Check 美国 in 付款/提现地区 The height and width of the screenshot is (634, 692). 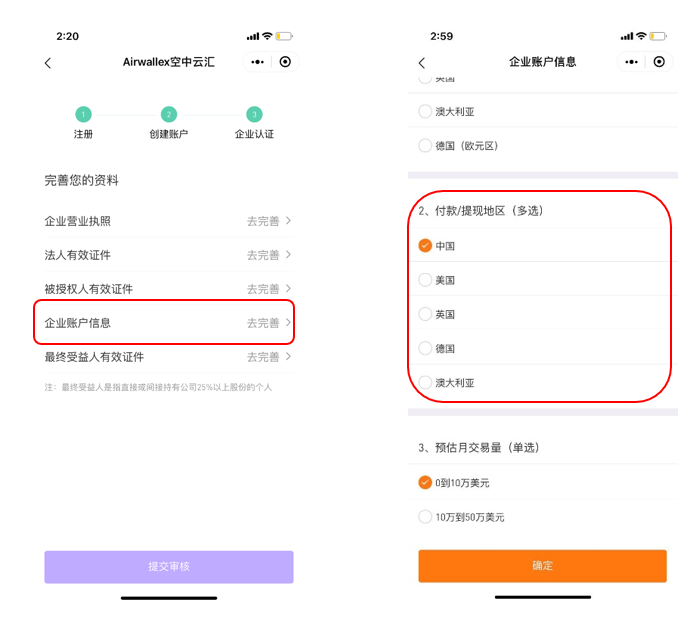[425, 280]
